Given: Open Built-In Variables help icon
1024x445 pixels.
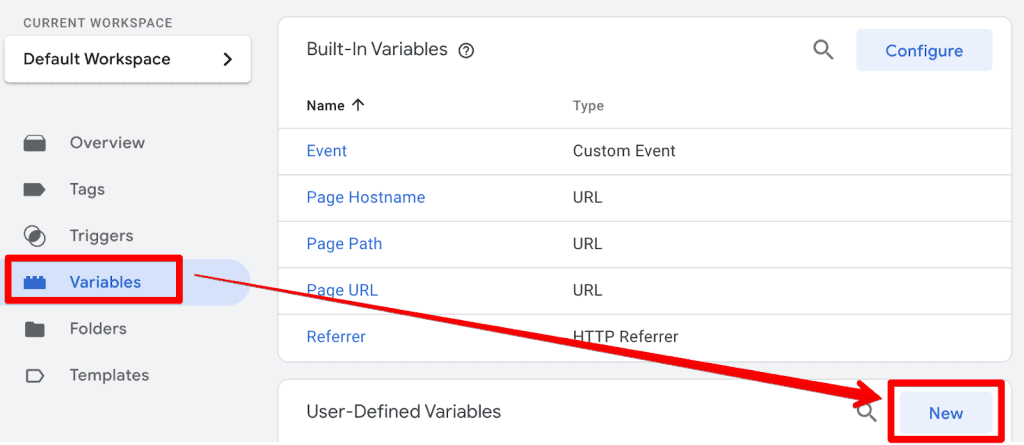Looking at the screenshot, I should coord(466,51).
